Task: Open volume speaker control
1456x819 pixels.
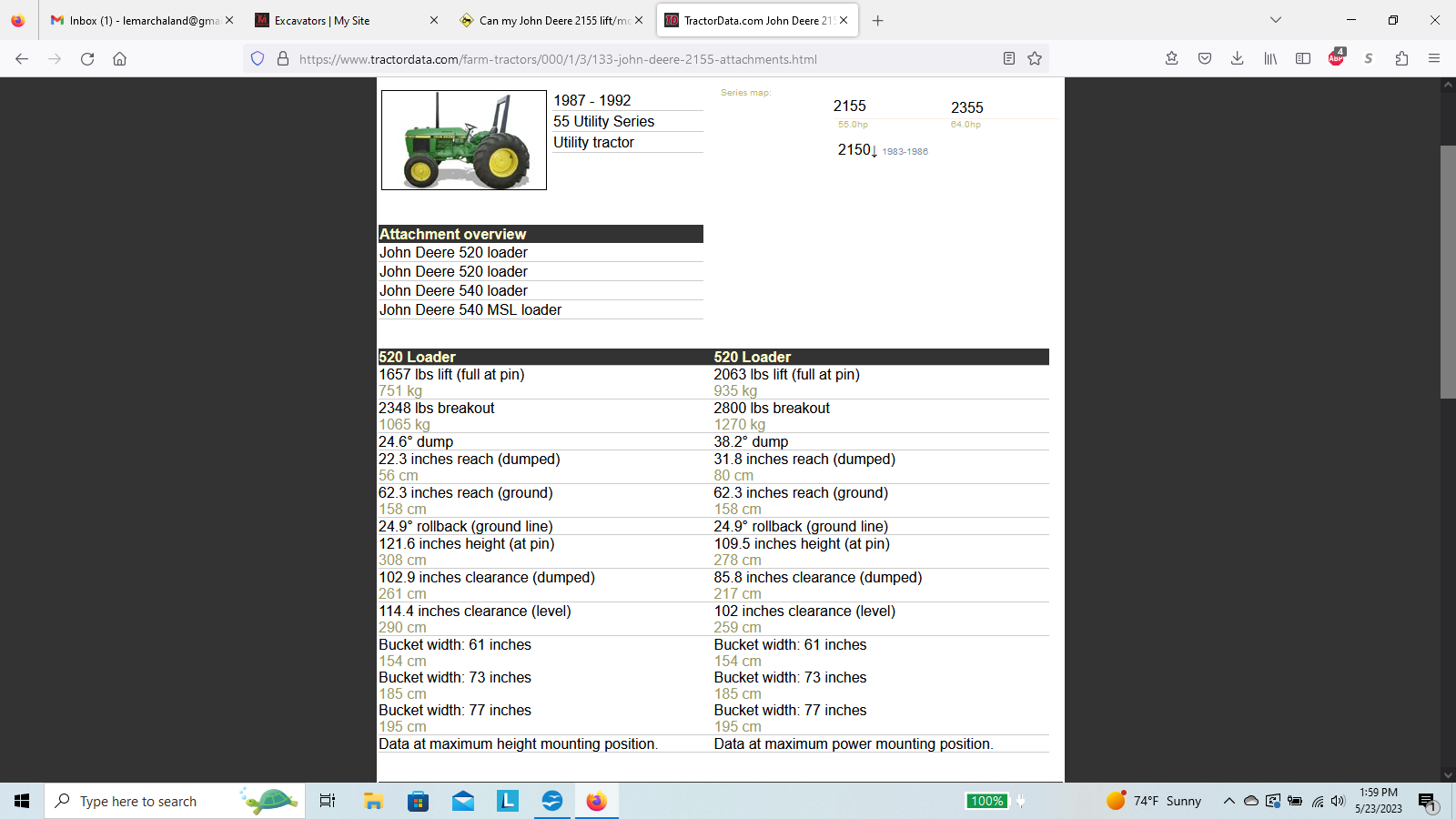Action: (x=1338, y=801)
